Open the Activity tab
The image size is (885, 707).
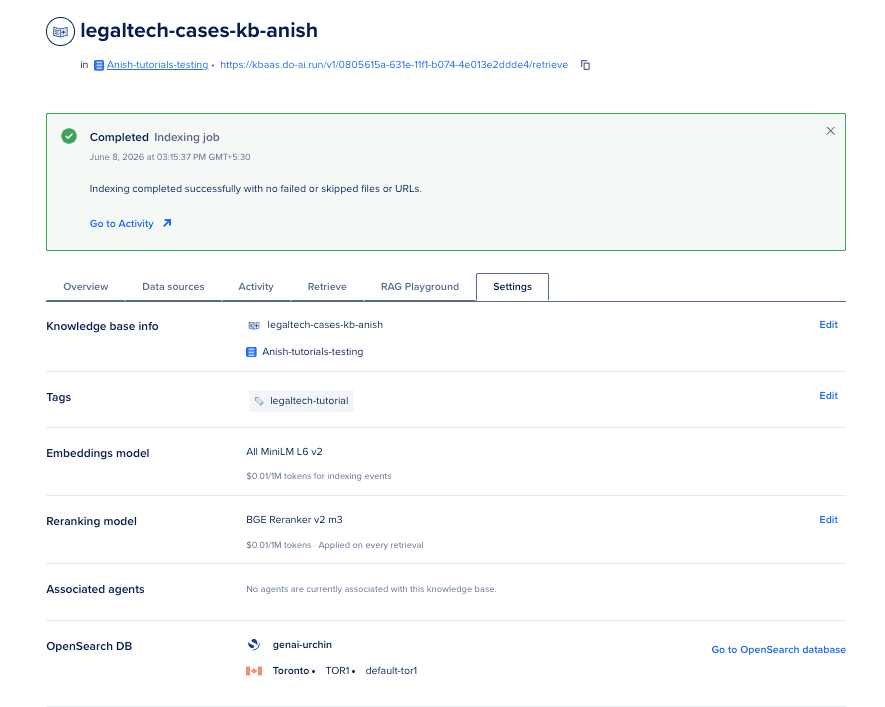[256, 287]
